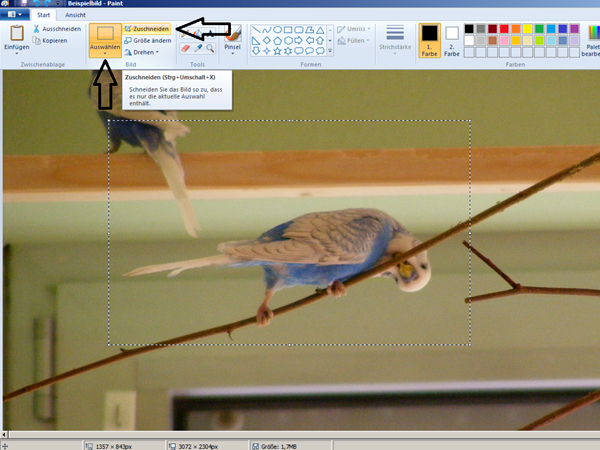Choose the oval shape
The image size is (600, 450).
point(277,30)
